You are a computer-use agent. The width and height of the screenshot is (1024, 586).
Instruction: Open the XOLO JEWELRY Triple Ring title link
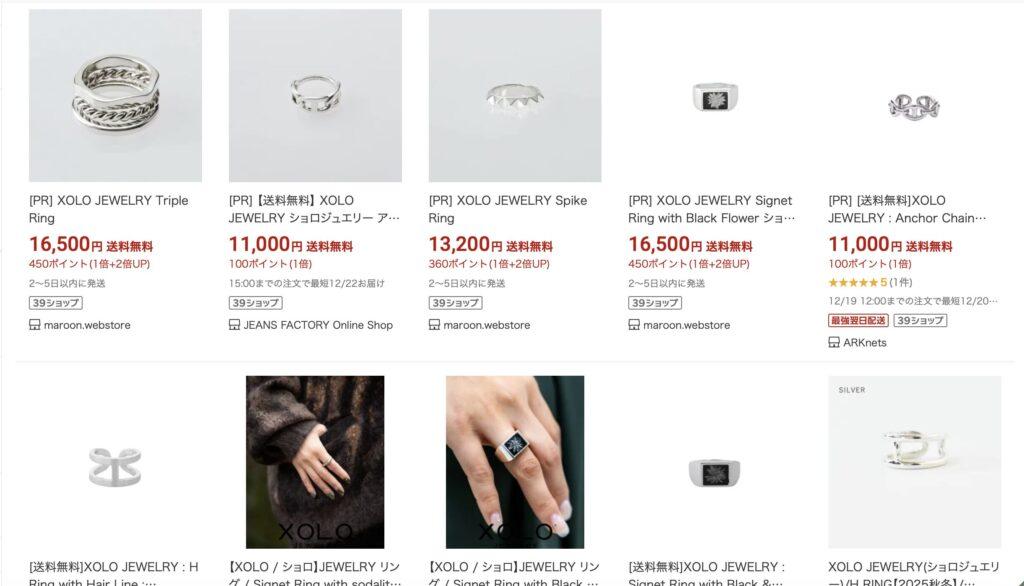coord(108,209)
